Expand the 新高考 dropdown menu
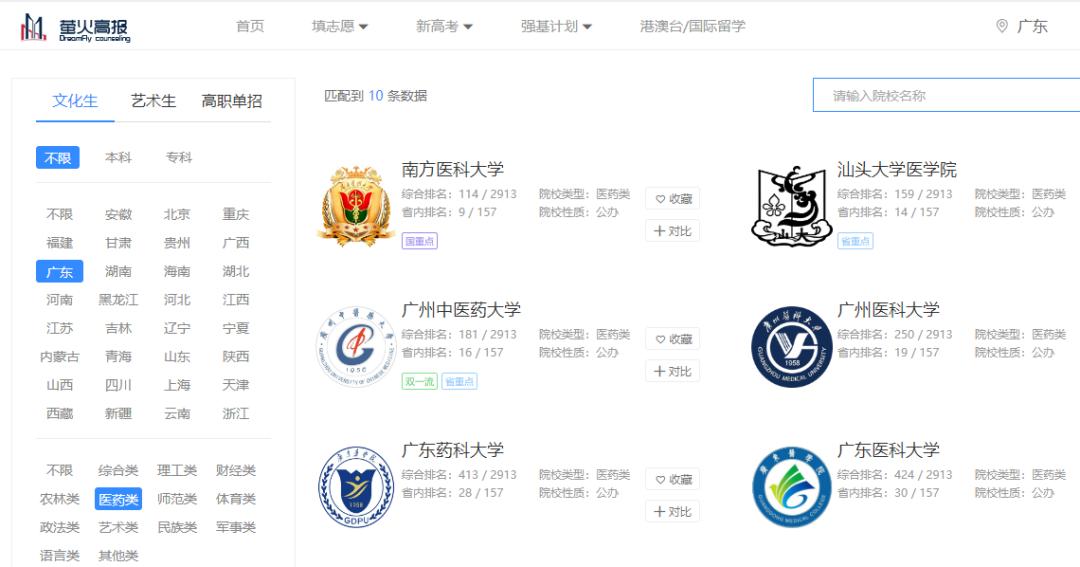Image resolution: width=1080 pixels, height=567 pixels. click(444, 26)
